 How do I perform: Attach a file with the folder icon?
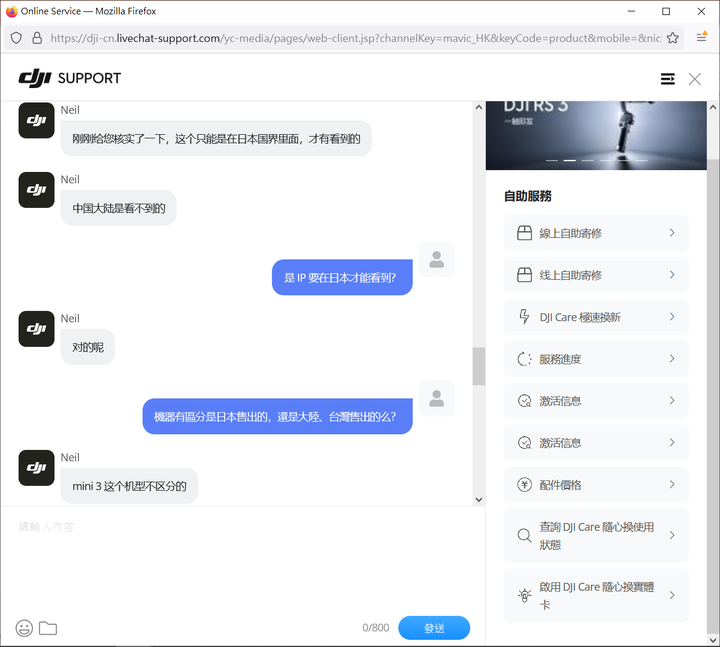click(48, 628)
